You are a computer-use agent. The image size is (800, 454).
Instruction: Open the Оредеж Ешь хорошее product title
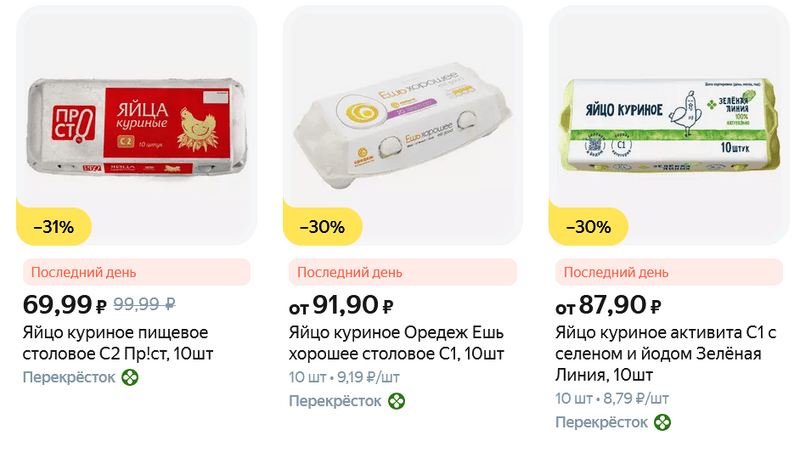397,343
